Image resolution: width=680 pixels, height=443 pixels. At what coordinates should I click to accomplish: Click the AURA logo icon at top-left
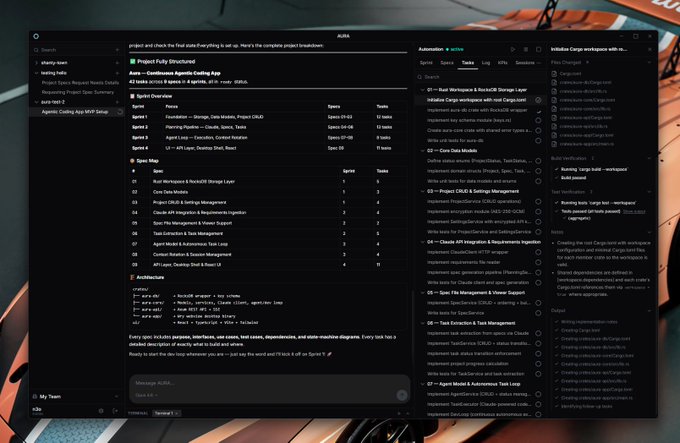click(x=36, y=35)
